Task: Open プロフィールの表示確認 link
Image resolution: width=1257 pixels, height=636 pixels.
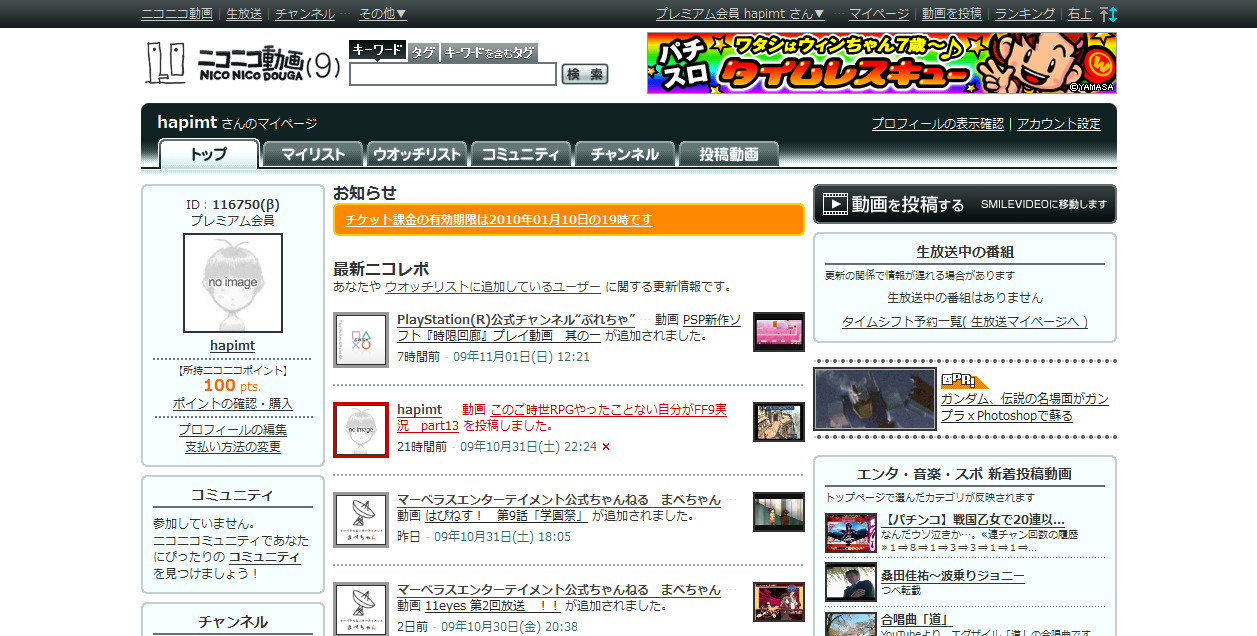Action: click(x=937, y=124)
